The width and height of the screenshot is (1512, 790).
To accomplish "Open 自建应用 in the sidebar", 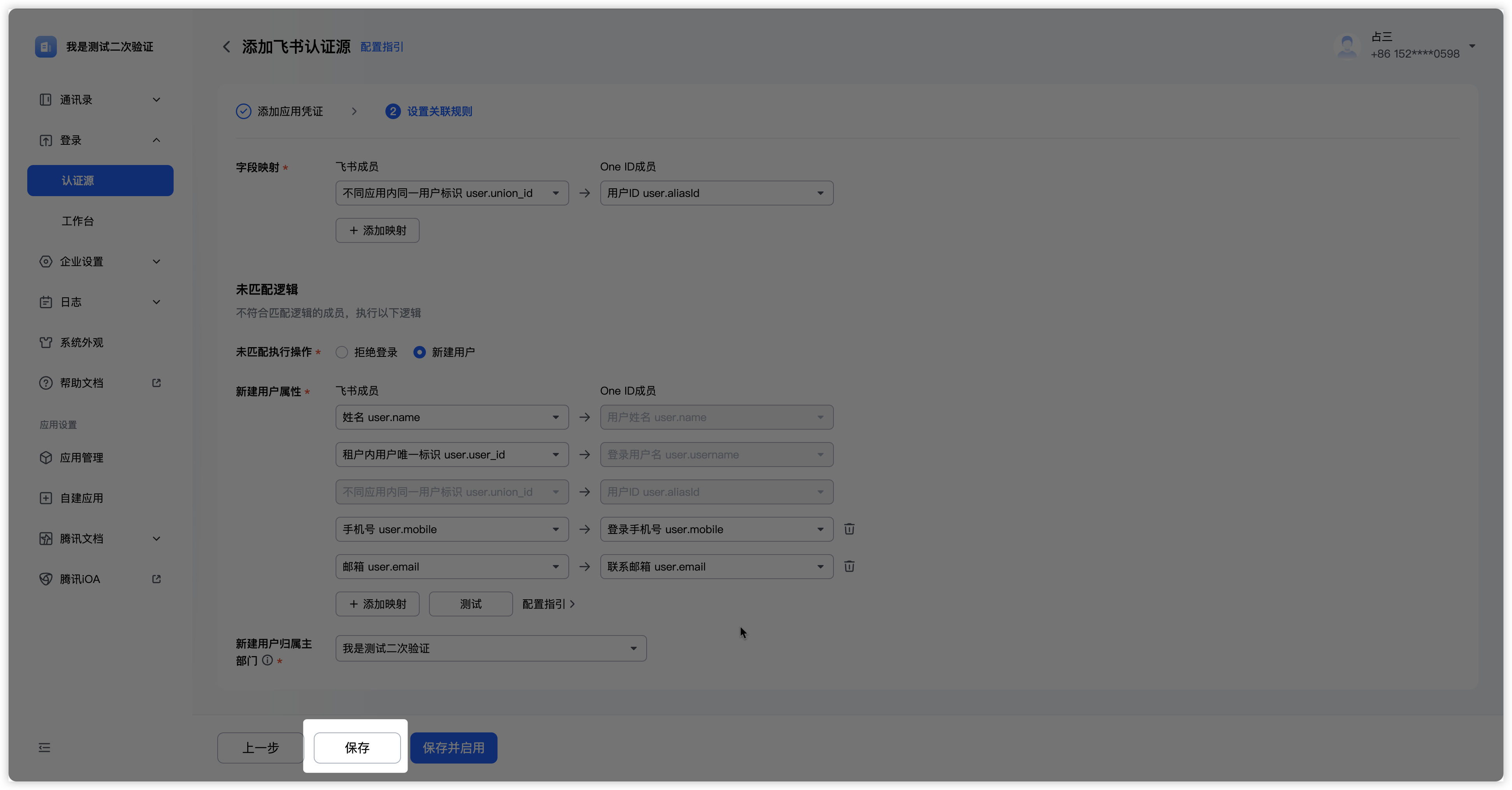I will point(81,498).
